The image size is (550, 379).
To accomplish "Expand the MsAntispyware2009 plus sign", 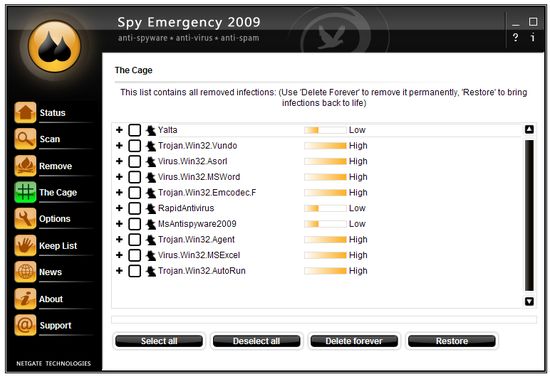I will coord(119,224).
